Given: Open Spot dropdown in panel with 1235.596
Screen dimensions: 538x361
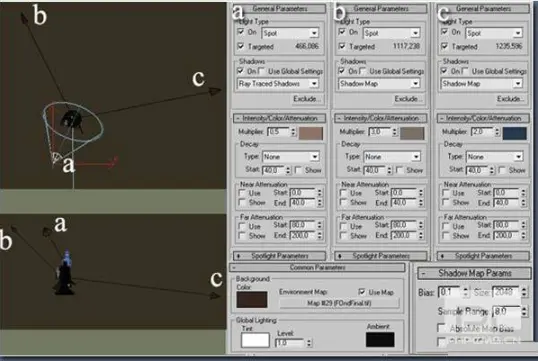Looking at the screenshot, I should [x=494, y=33].
